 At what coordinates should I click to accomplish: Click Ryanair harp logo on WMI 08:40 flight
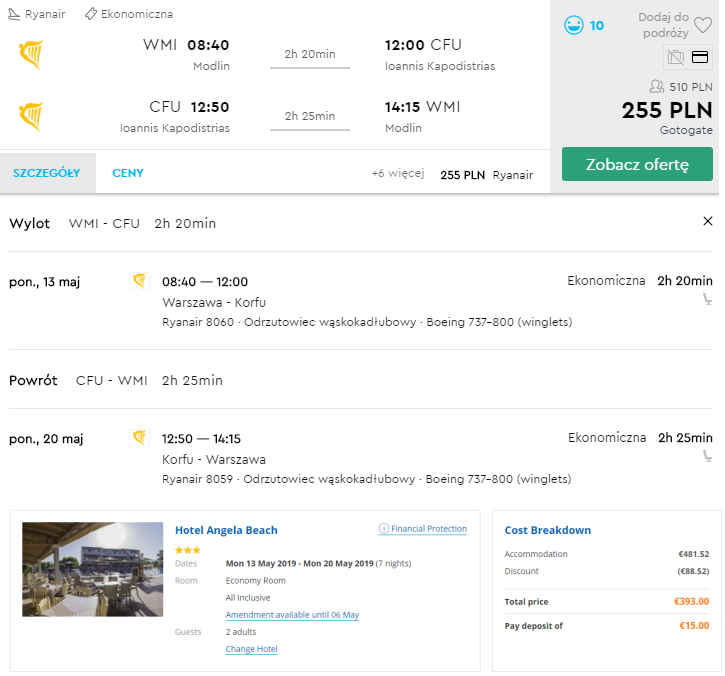click(x=31, y=55)
